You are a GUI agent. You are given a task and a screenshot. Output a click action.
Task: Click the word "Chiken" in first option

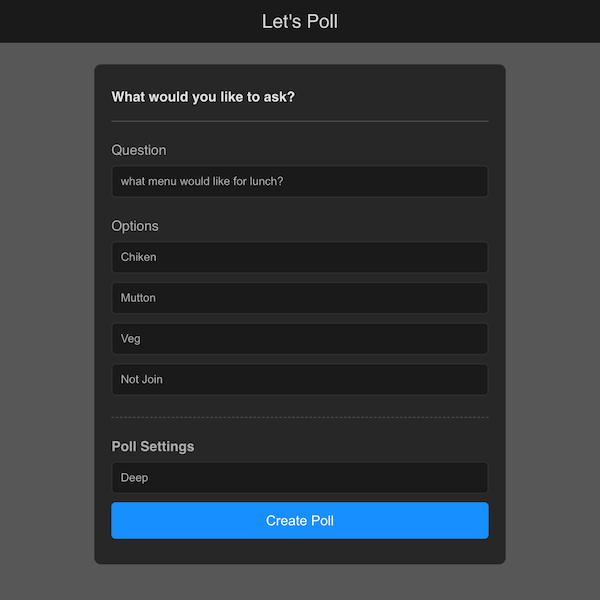tap(139, 257)
